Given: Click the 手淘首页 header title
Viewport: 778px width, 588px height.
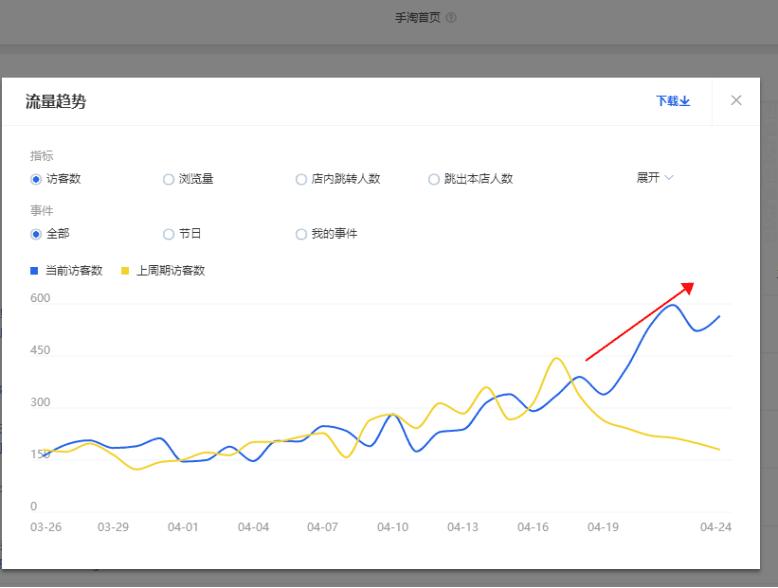Looking at the screenshot, I should [417, 18].
